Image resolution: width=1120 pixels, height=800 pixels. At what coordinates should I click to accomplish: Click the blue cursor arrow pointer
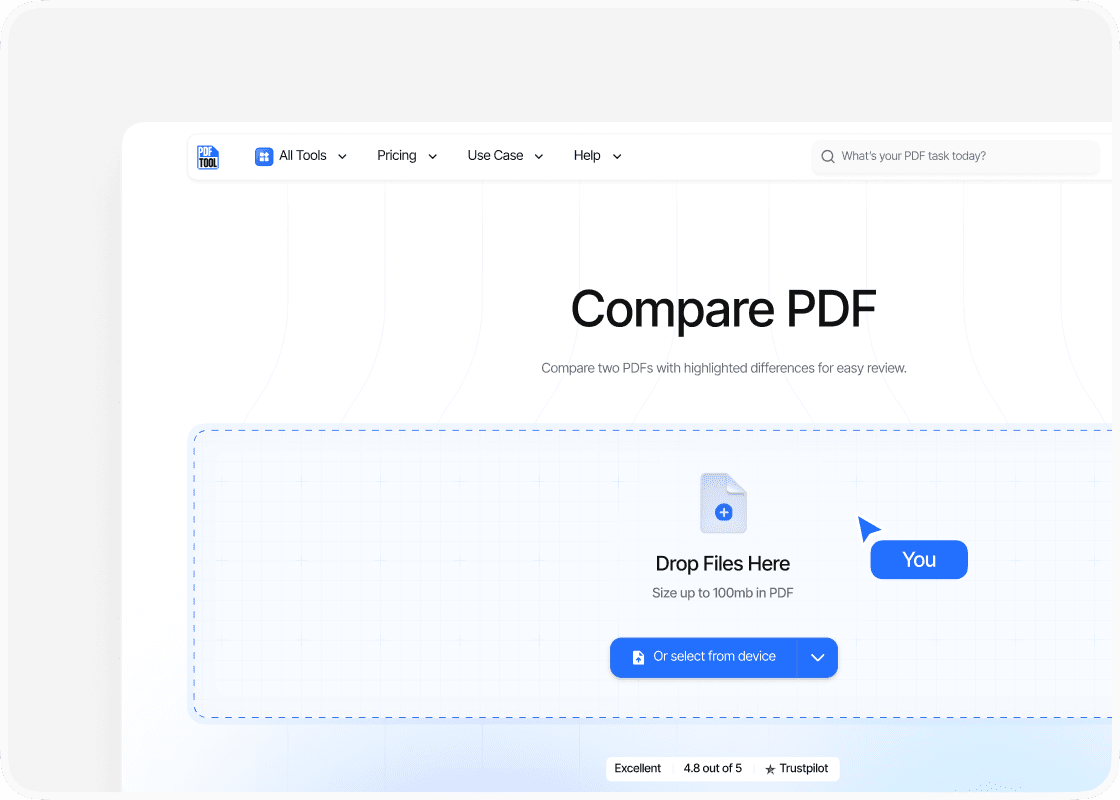(868, 528)
